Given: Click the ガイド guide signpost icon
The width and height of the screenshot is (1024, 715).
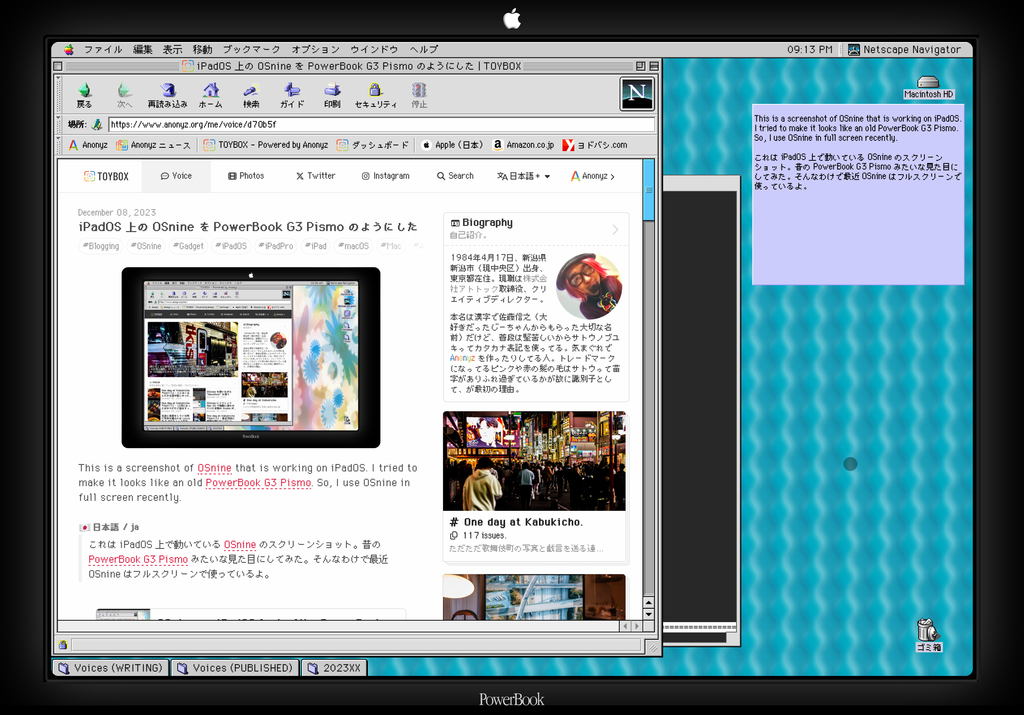Looking at the screenshot, I should coord(292,90).
